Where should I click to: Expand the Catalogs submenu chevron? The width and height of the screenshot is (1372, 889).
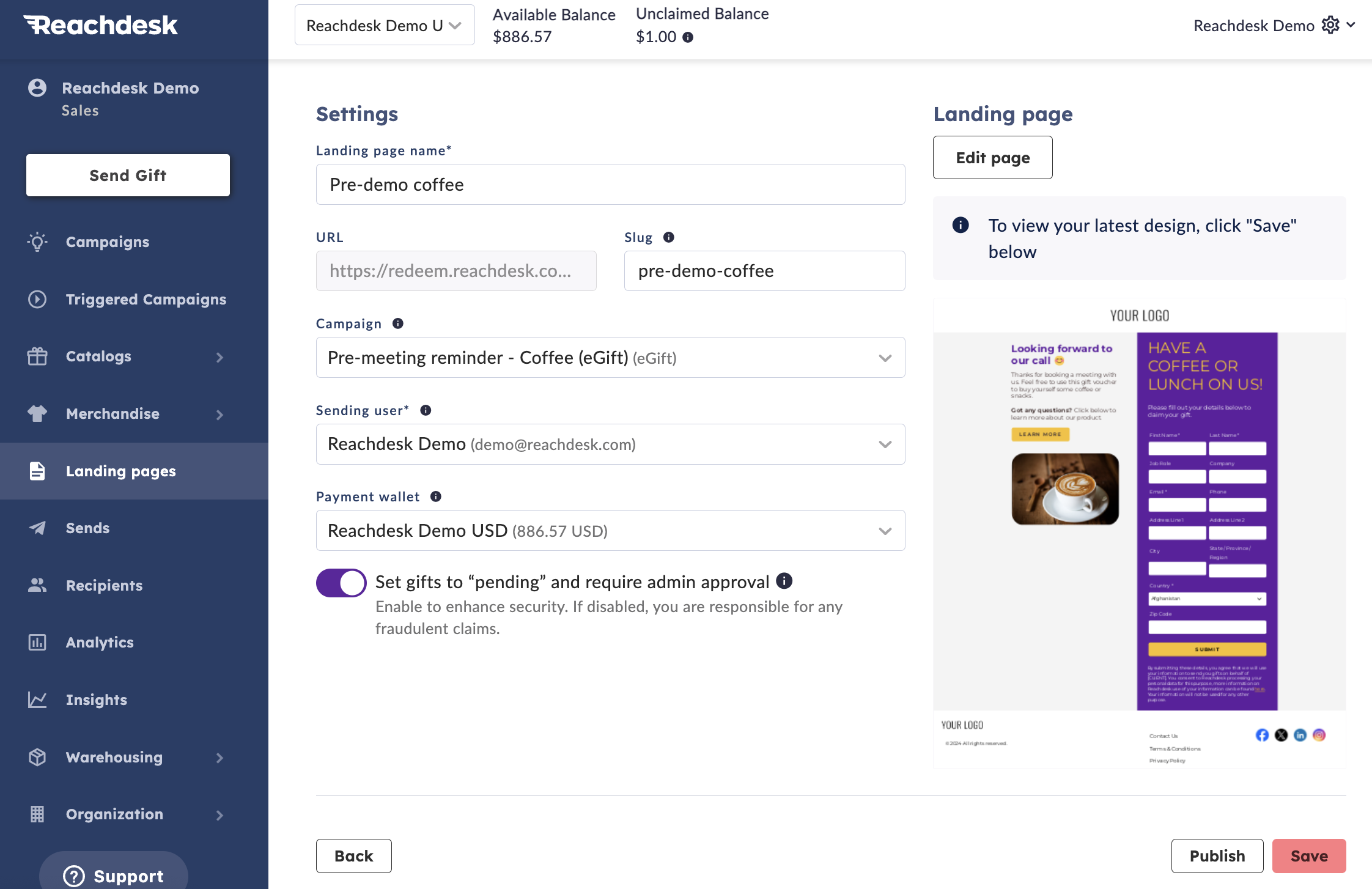pyautogui.click(x=220, y=357)
